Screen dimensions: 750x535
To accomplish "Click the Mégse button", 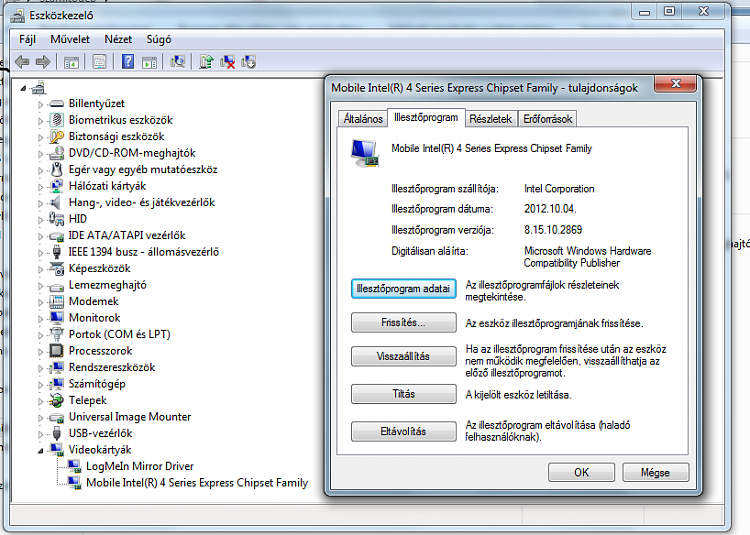I will [655, 472].
